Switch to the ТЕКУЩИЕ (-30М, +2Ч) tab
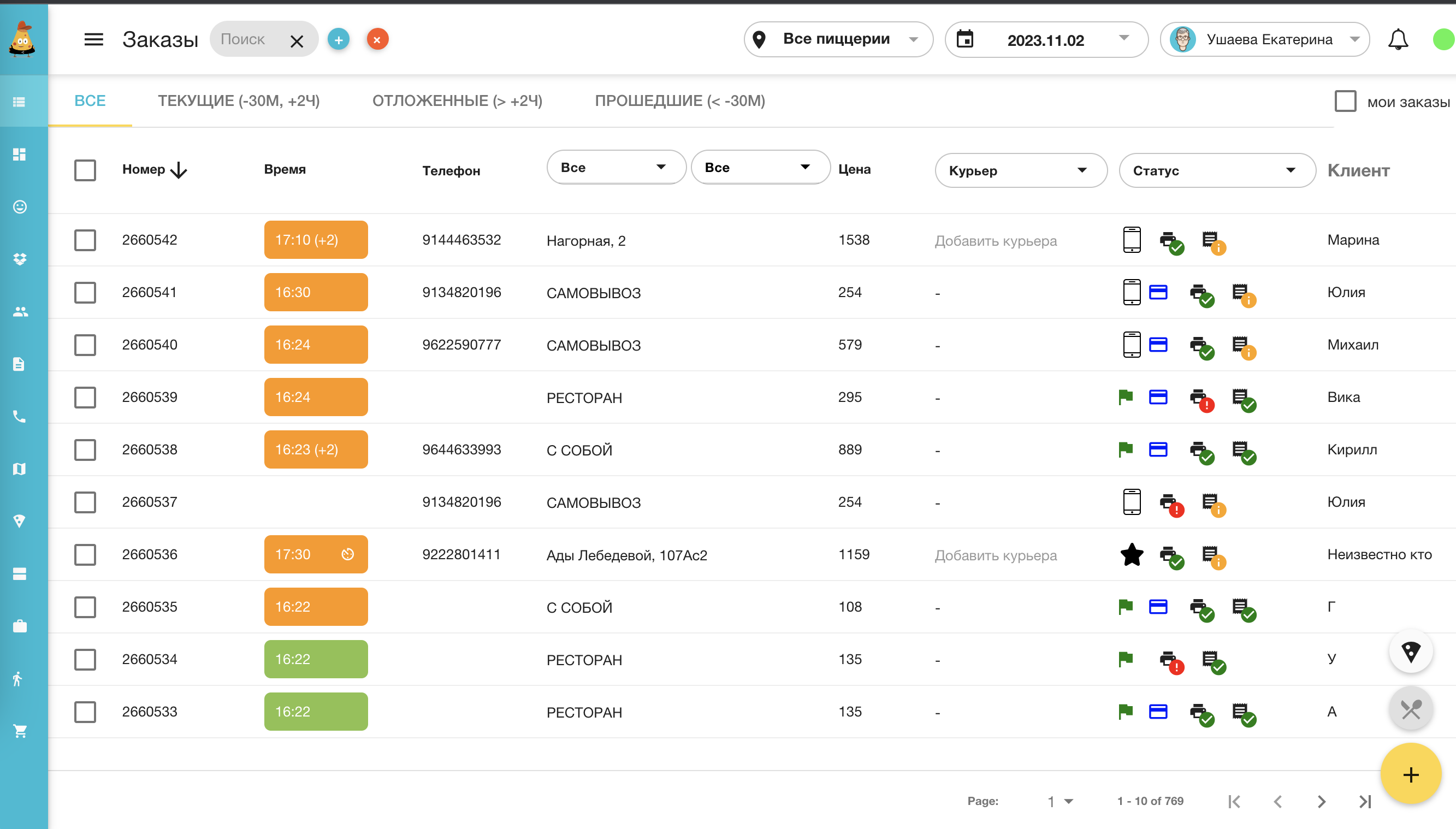 (x=239, y=101)
